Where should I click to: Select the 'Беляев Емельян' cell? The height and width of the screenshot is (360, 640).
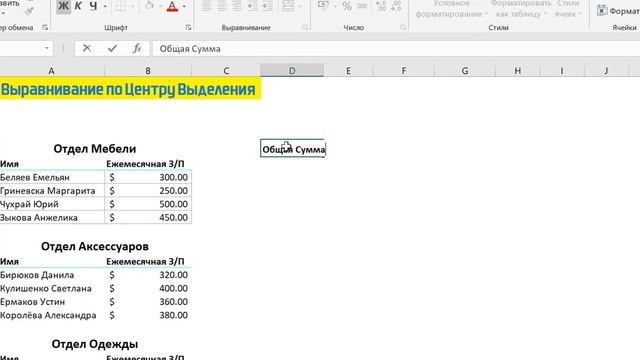point(52,177)
